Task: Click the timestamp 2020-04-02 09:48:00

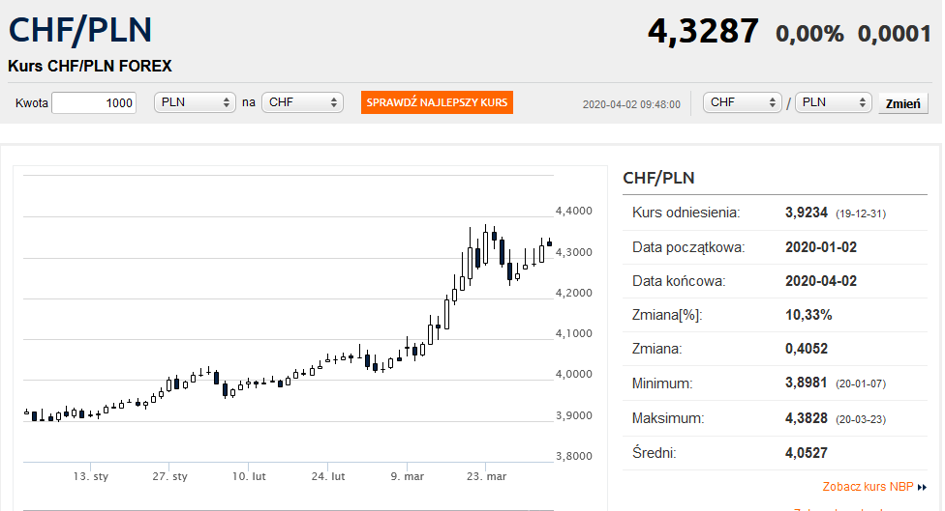Action: click(631, 104)
